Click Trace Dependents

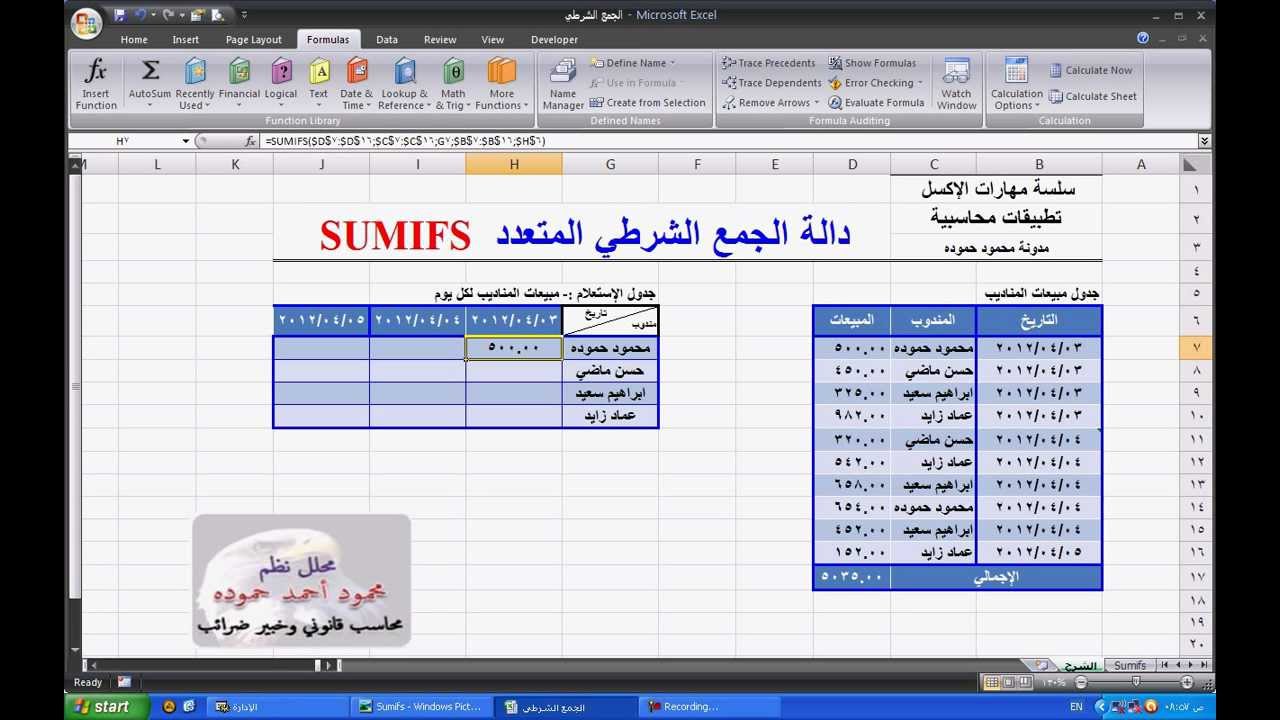(771, 83)
